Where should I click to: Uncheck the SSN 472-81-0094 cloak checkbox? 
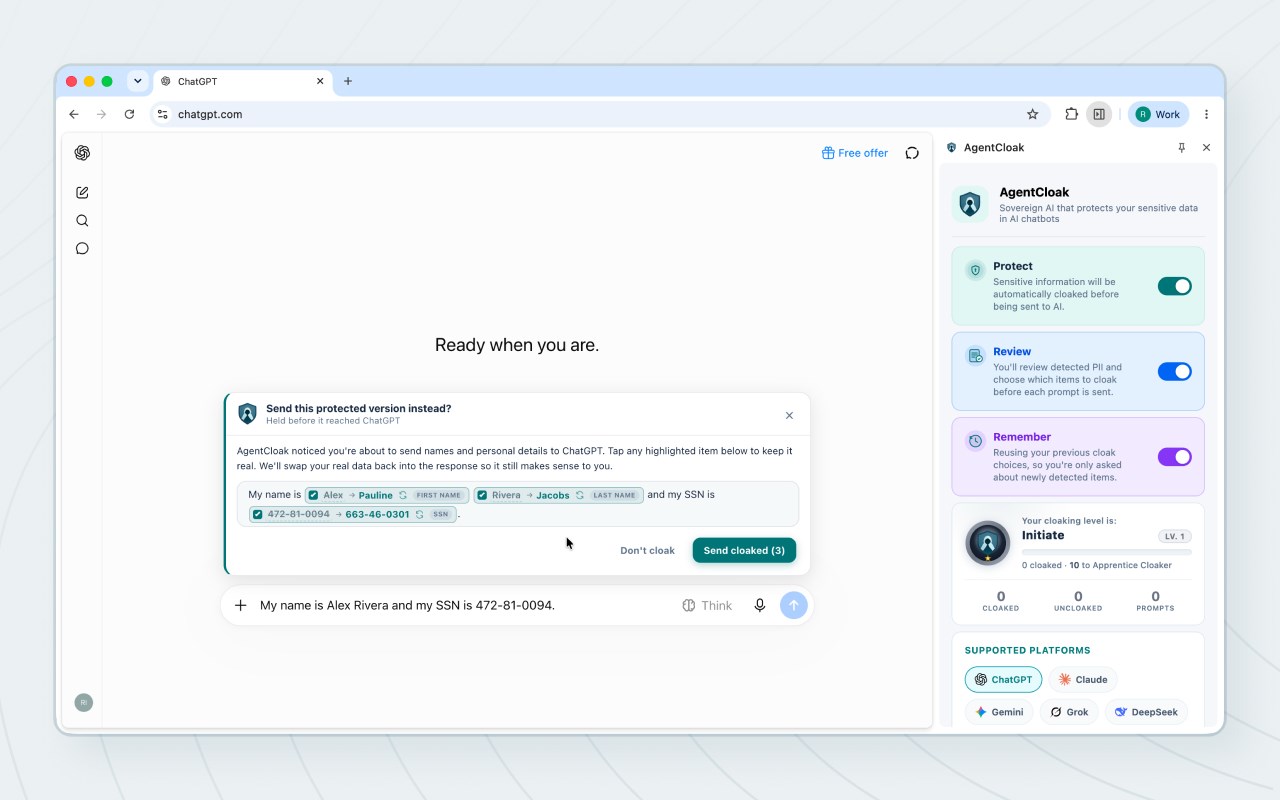coord(257,515)
